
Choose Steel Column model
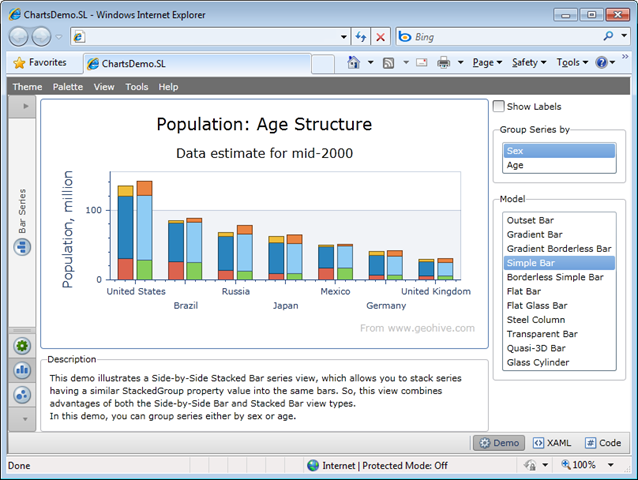point(559,320)
